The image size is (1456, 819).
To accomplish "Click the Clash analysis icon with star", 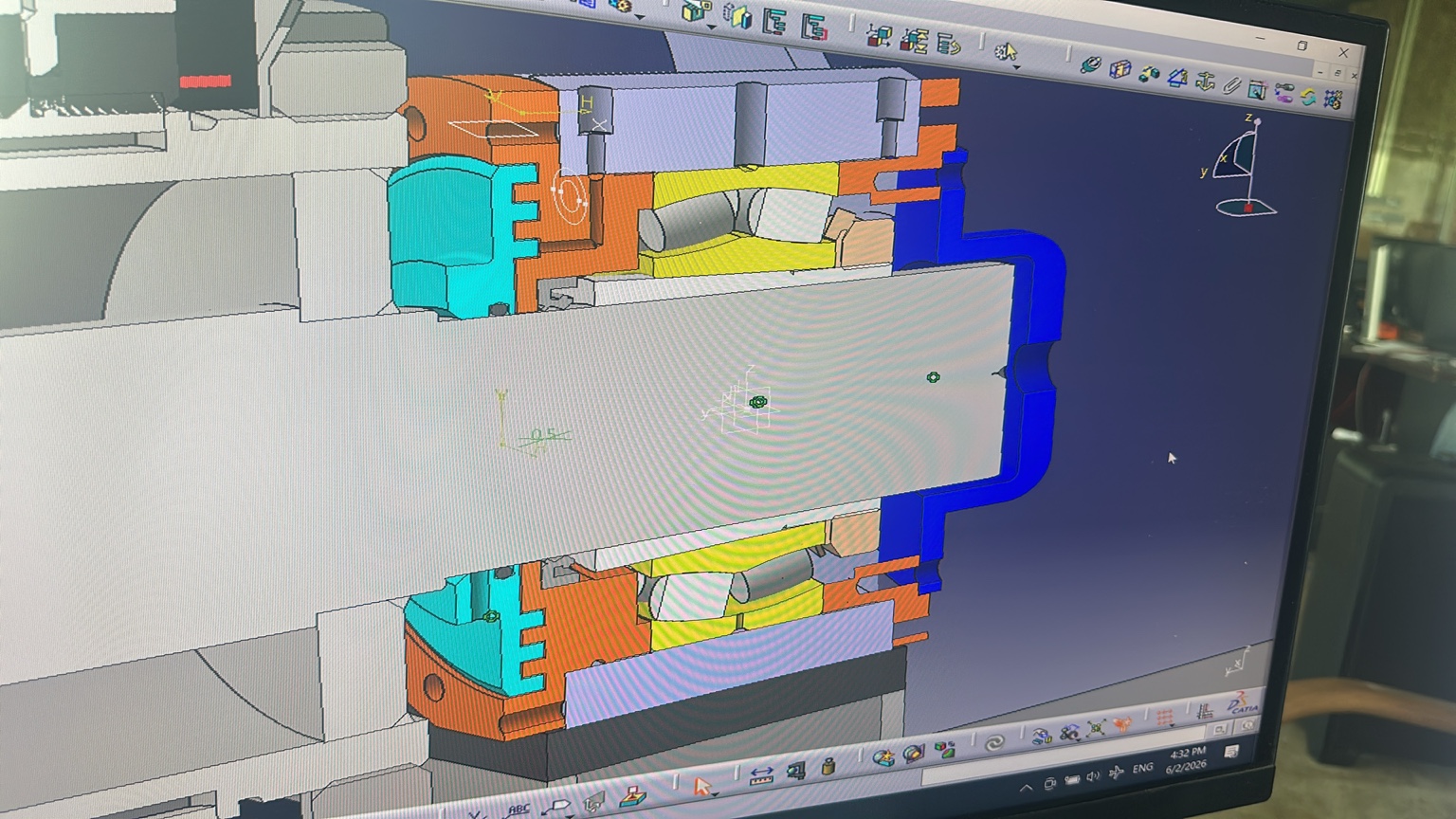I will coord(883,757).
